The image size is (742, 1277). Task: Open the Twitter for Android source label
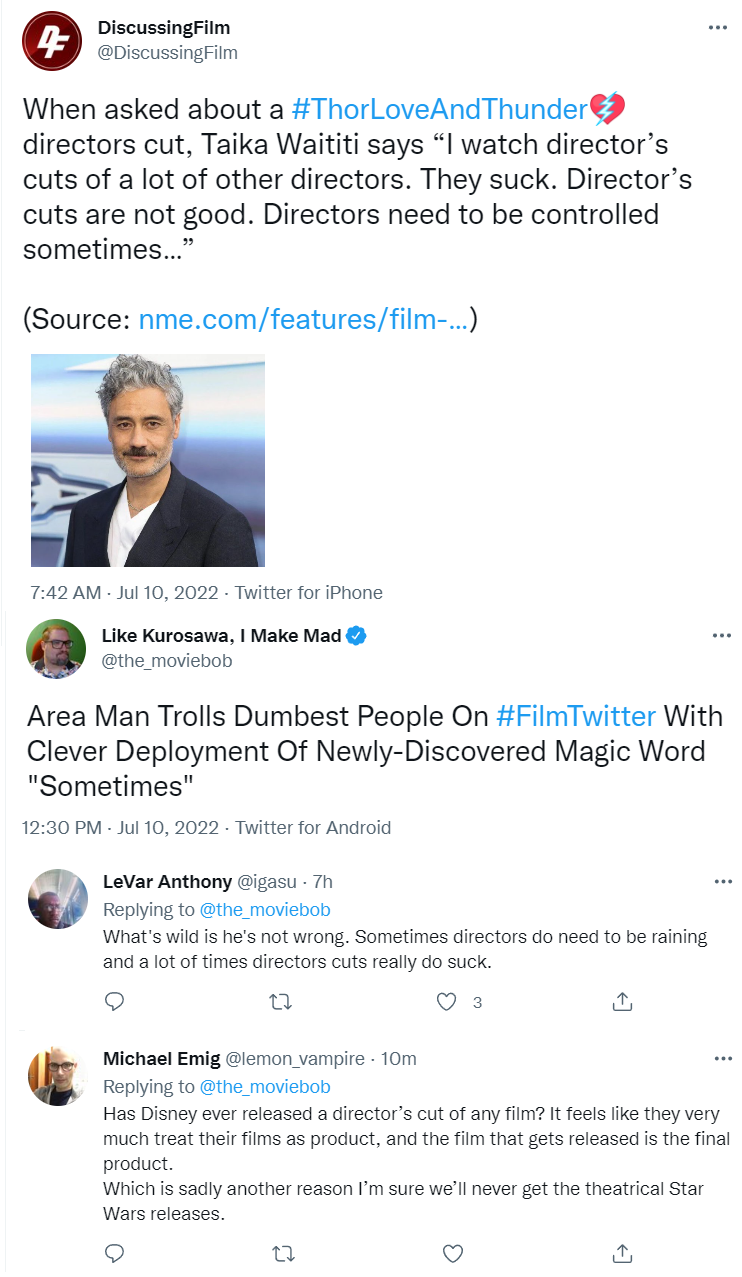click(x=312, y=828)
